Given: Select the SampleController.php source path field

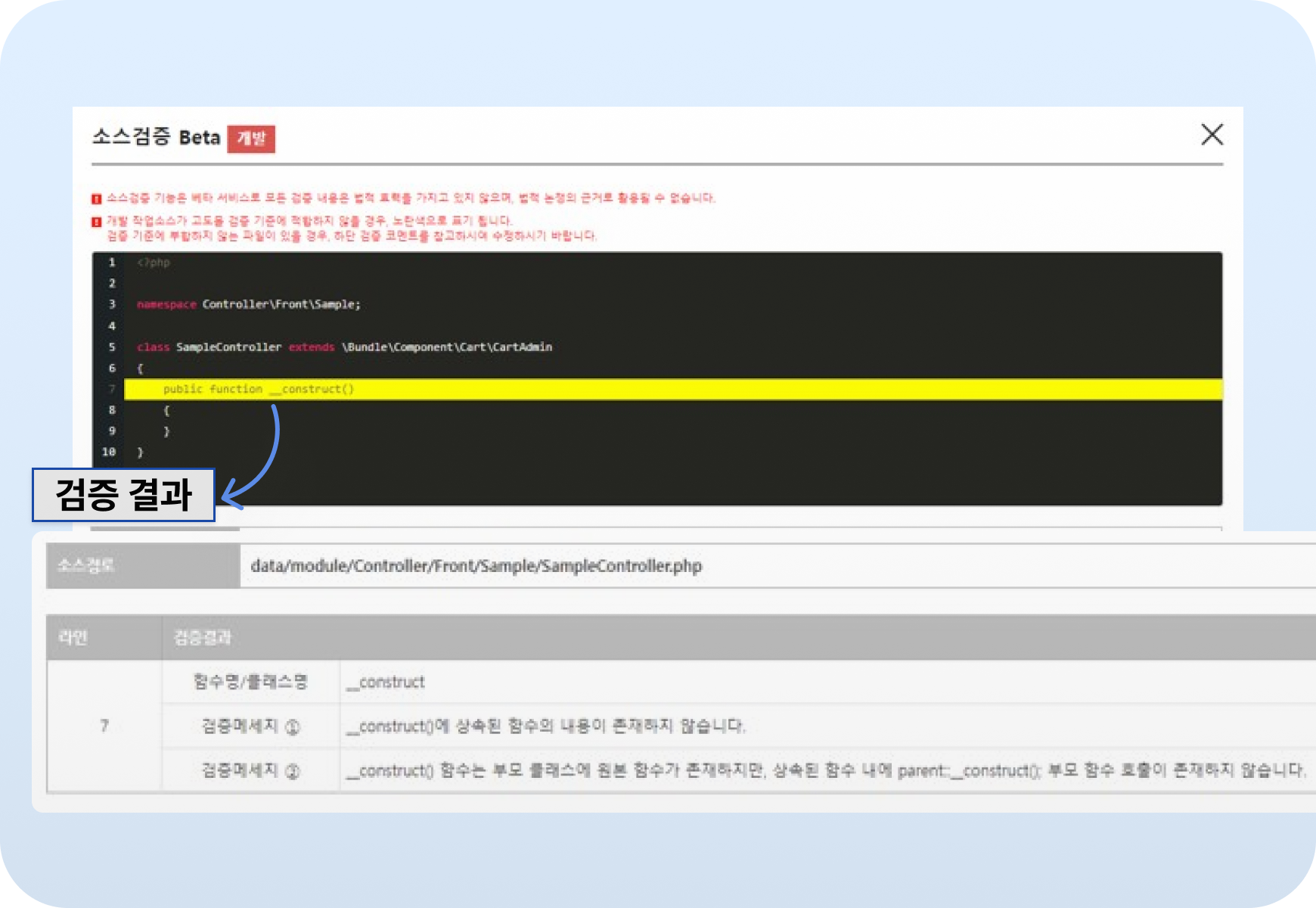Looking at the screenshot, I should [x=476, y=566].
